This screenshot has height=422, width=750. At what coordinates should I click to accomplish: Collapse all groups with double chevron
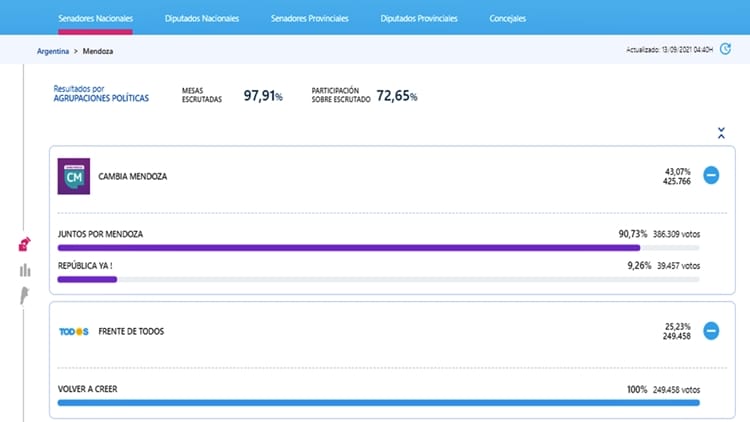[721, 133]
